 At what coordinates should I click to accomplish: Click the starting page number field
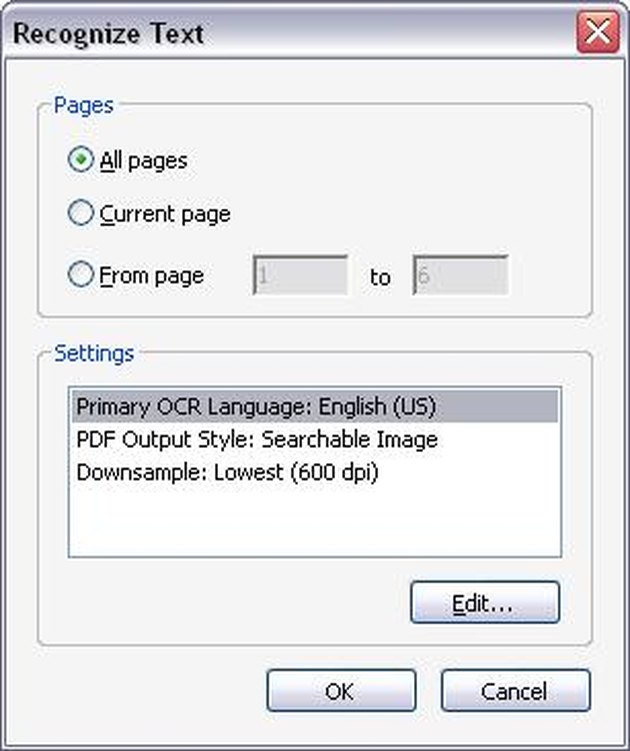point(300,275)
